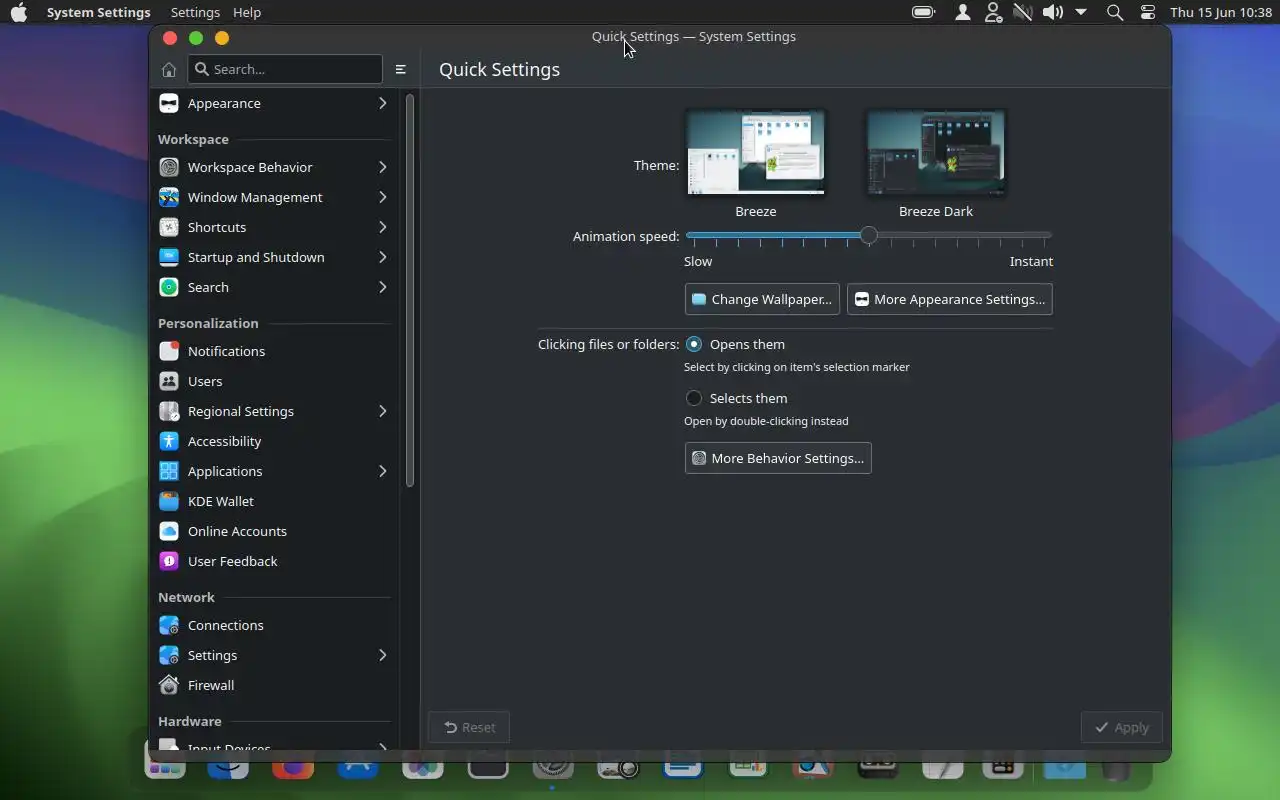
Task: Open the hamburger menu beside the search box
Action: click(x=400, y=69)
